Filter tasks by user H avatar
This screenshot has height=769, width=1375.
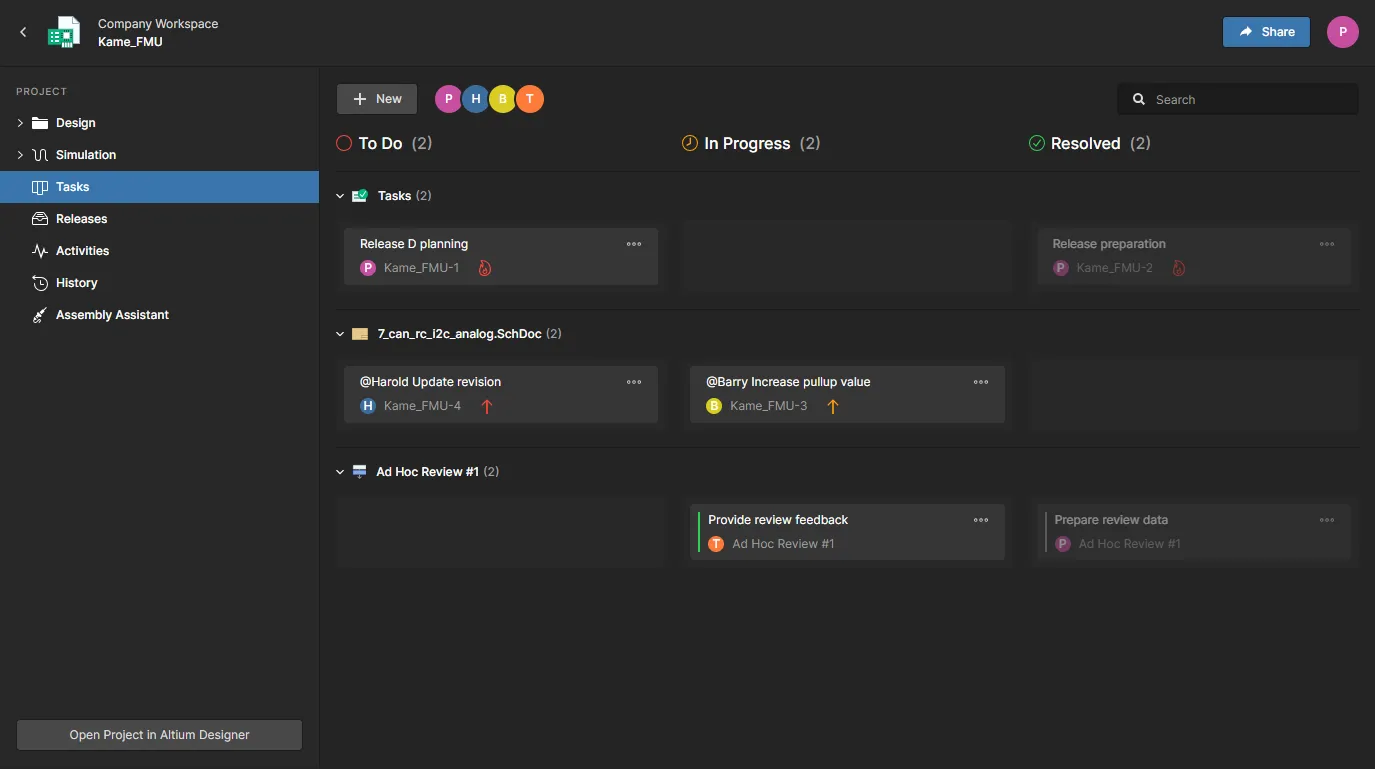pos(475,99)
